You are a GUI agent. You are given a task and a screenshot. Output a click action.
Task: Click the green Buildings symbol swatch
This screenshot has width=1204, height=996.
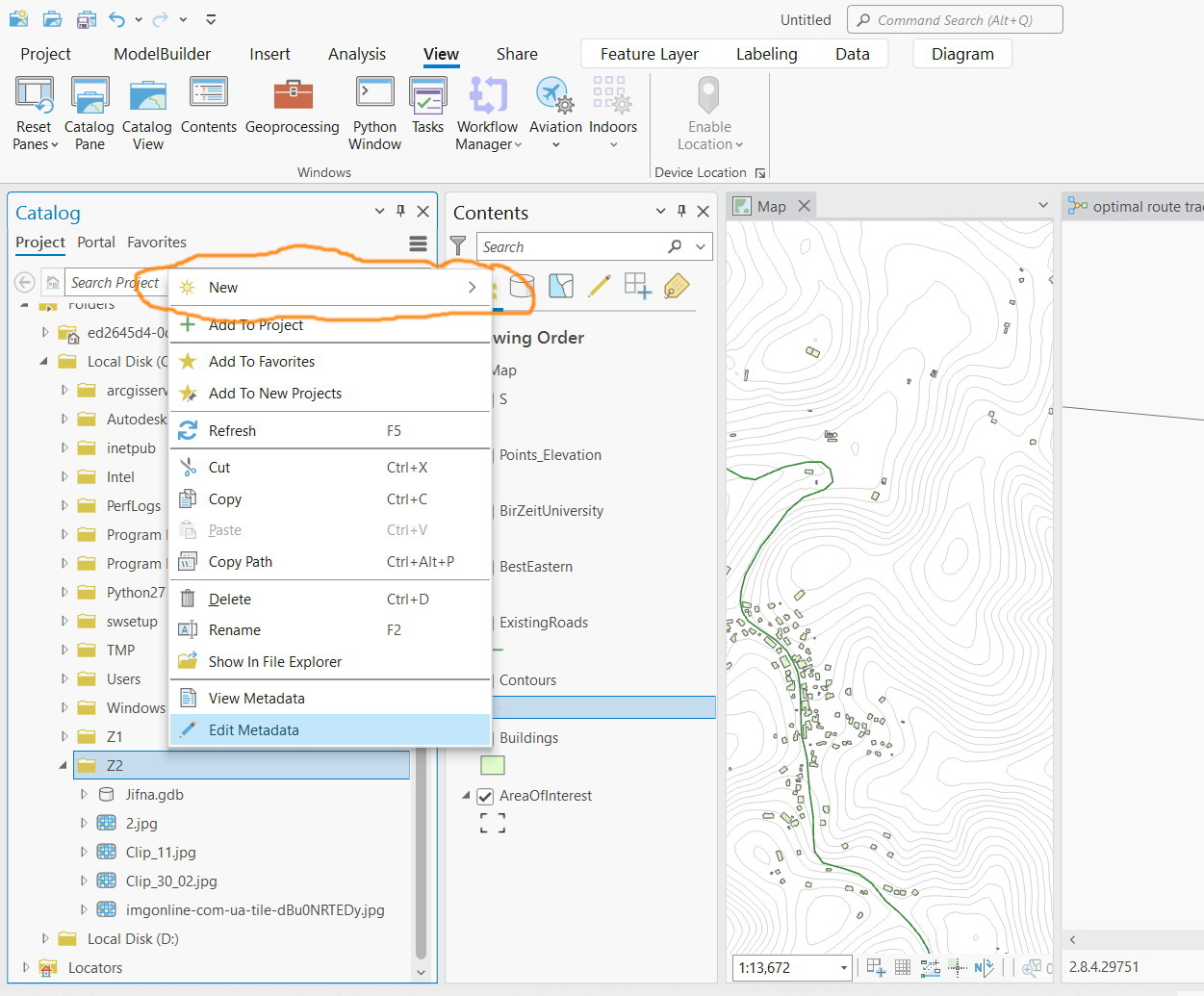pos(493,766)
